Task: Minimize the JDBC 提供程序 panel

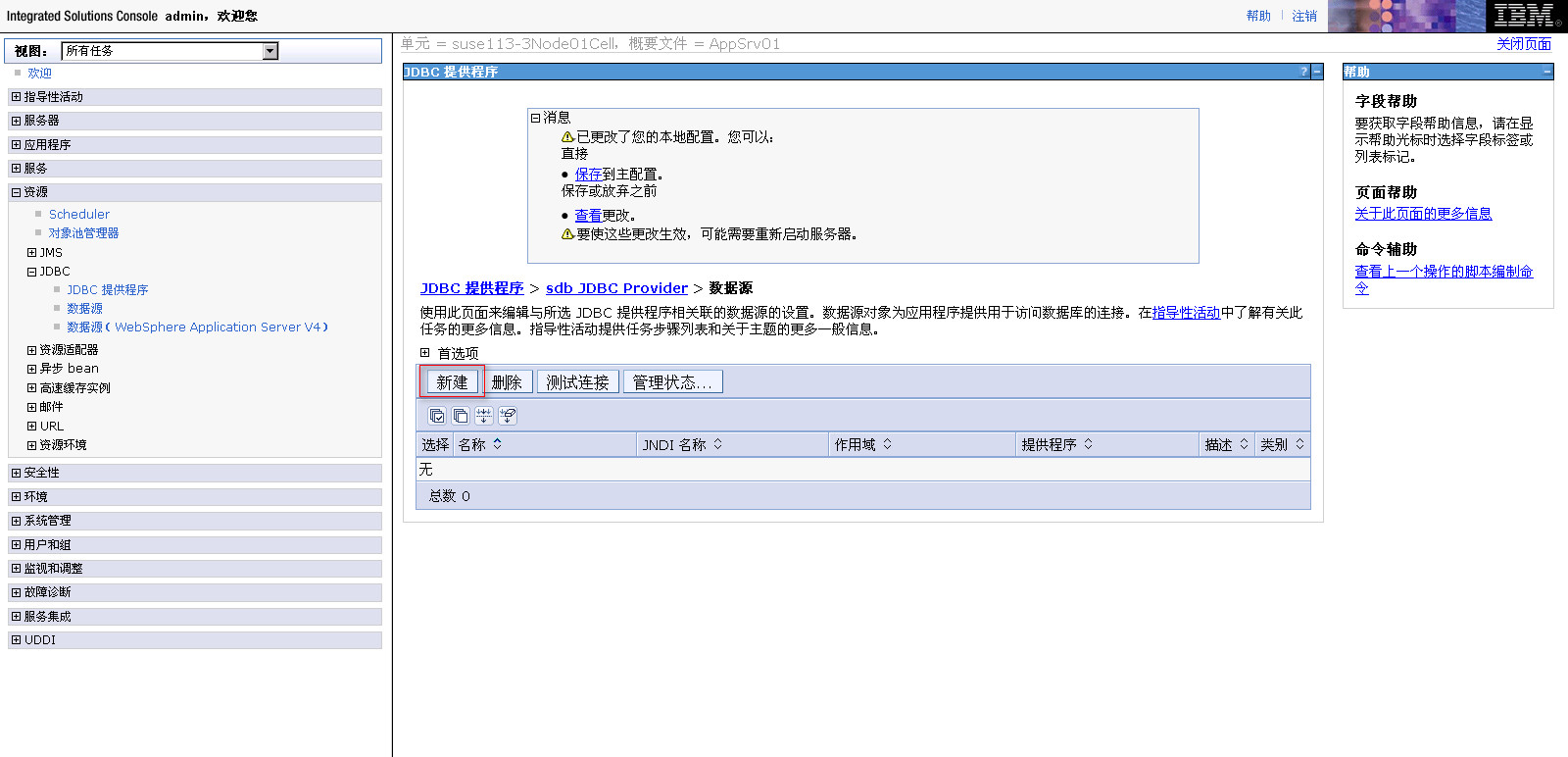Action: click(x=1317, y=72)
